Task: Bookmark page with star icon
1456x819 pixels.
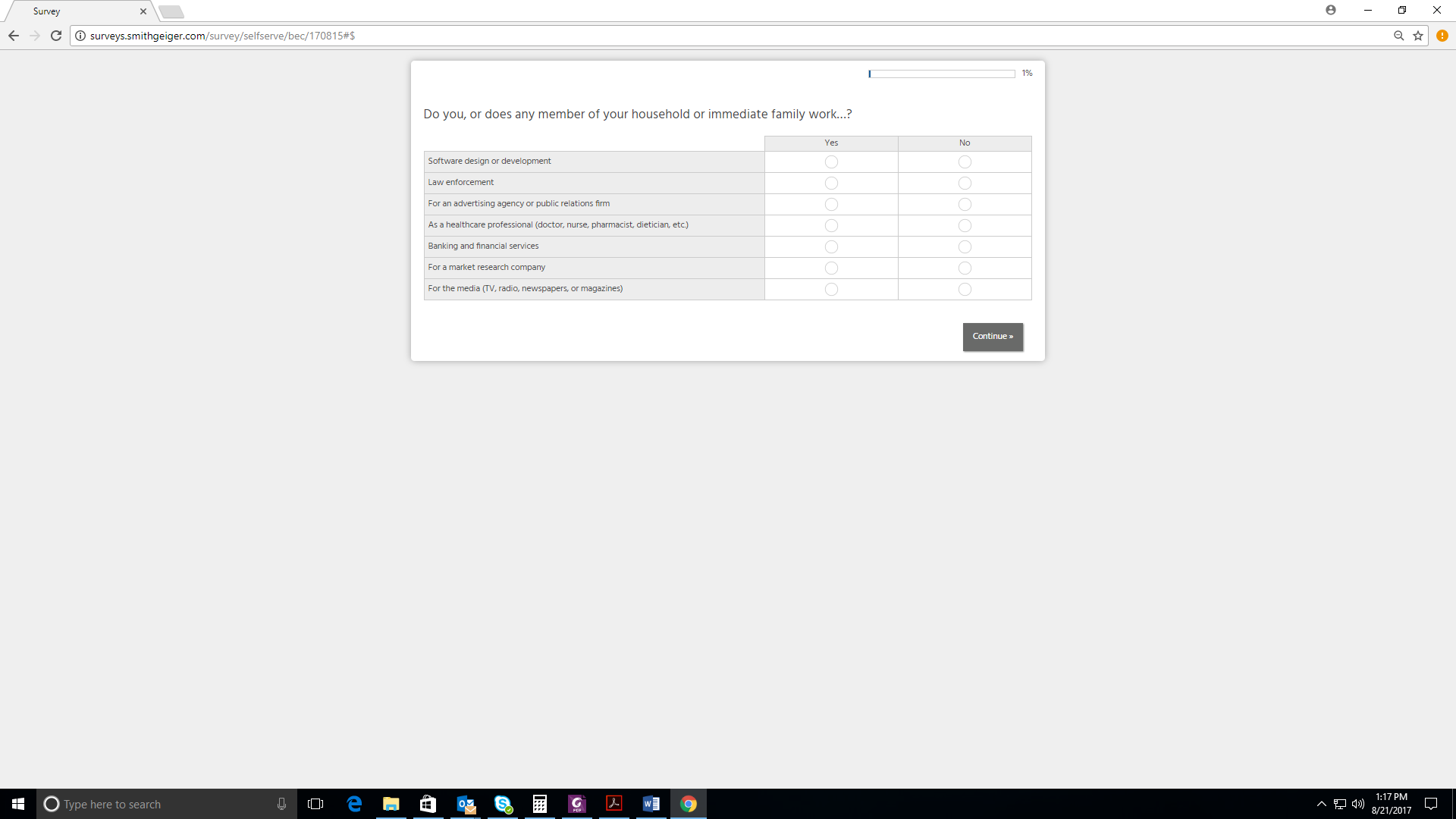Action: (1418, 36)
